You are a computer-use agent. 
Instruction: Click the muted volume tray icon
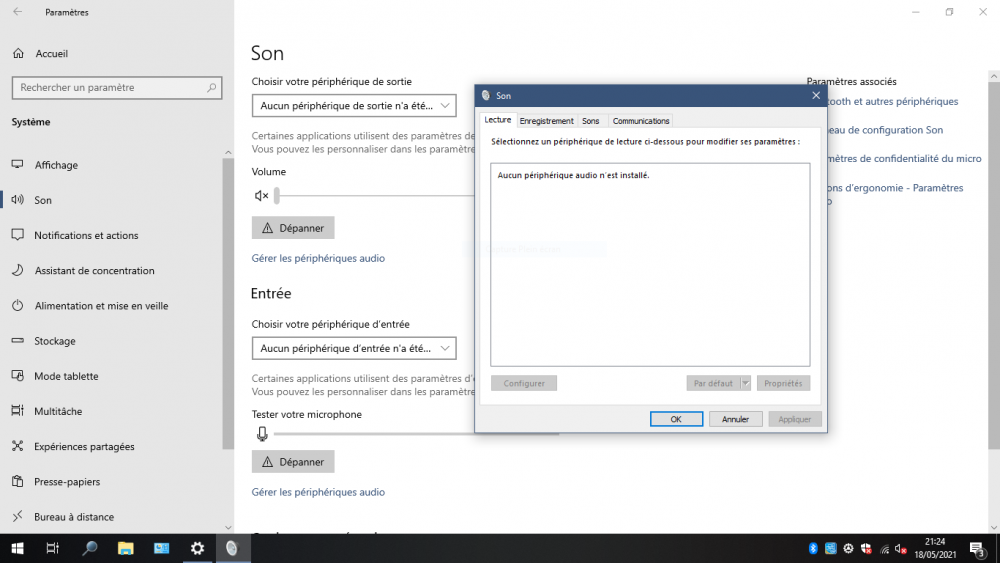click(901, 549)
